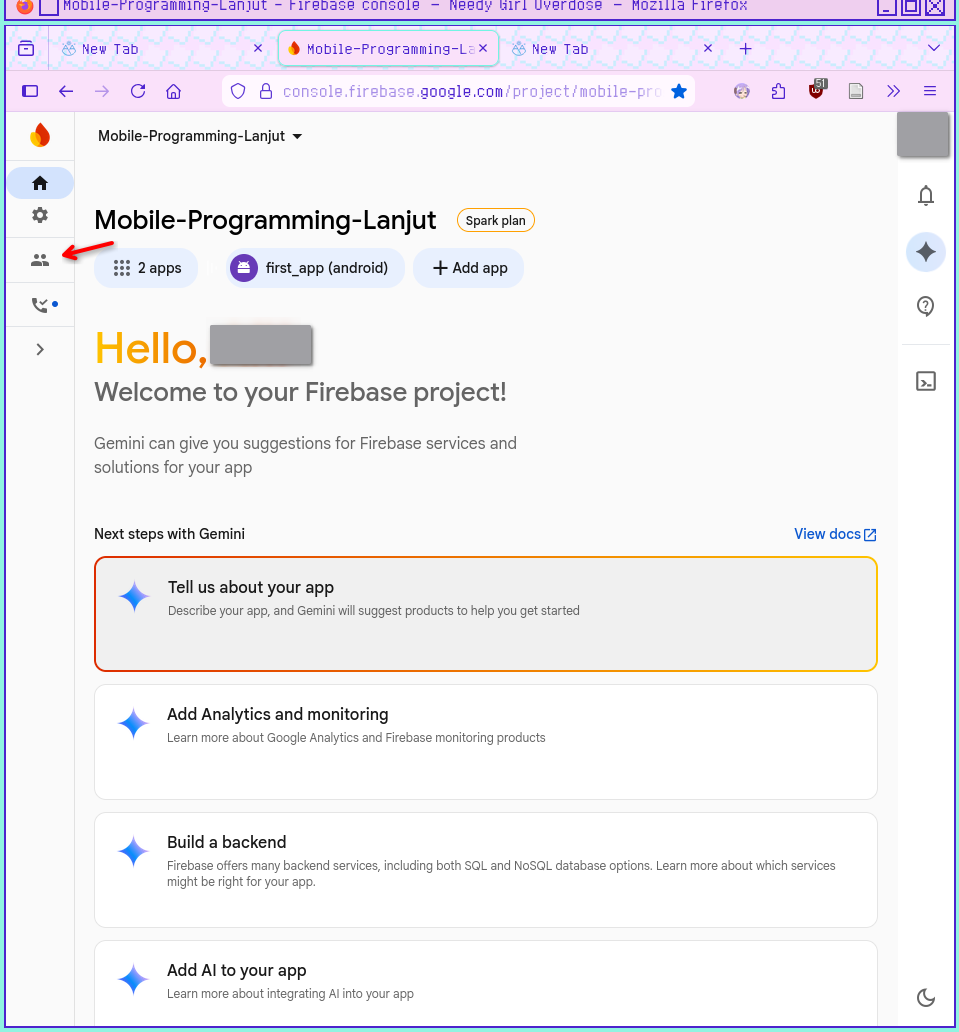Image resolution: width=959 pixels, height=1032 pixels.
Task: Click the Add app button
Action: (x=469, y=268)
